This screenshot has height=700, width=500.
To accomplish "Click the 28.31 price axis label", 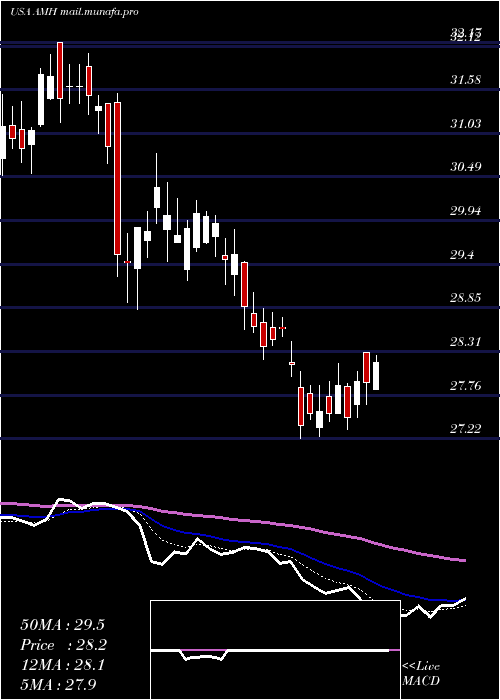I will (x=466, y=342).
